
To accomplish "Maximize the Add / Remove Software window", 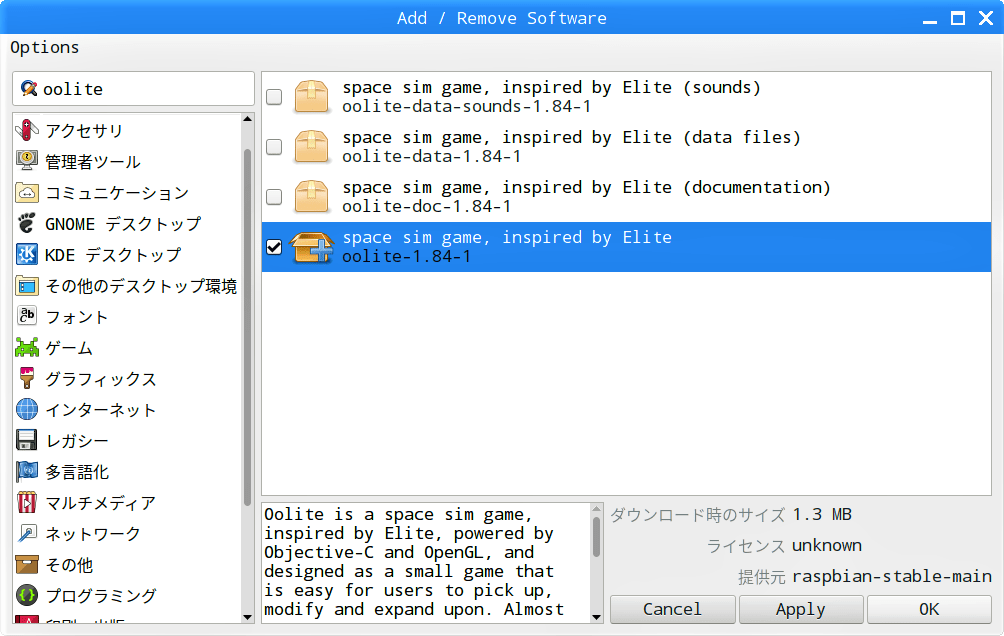I will point(957,18).
